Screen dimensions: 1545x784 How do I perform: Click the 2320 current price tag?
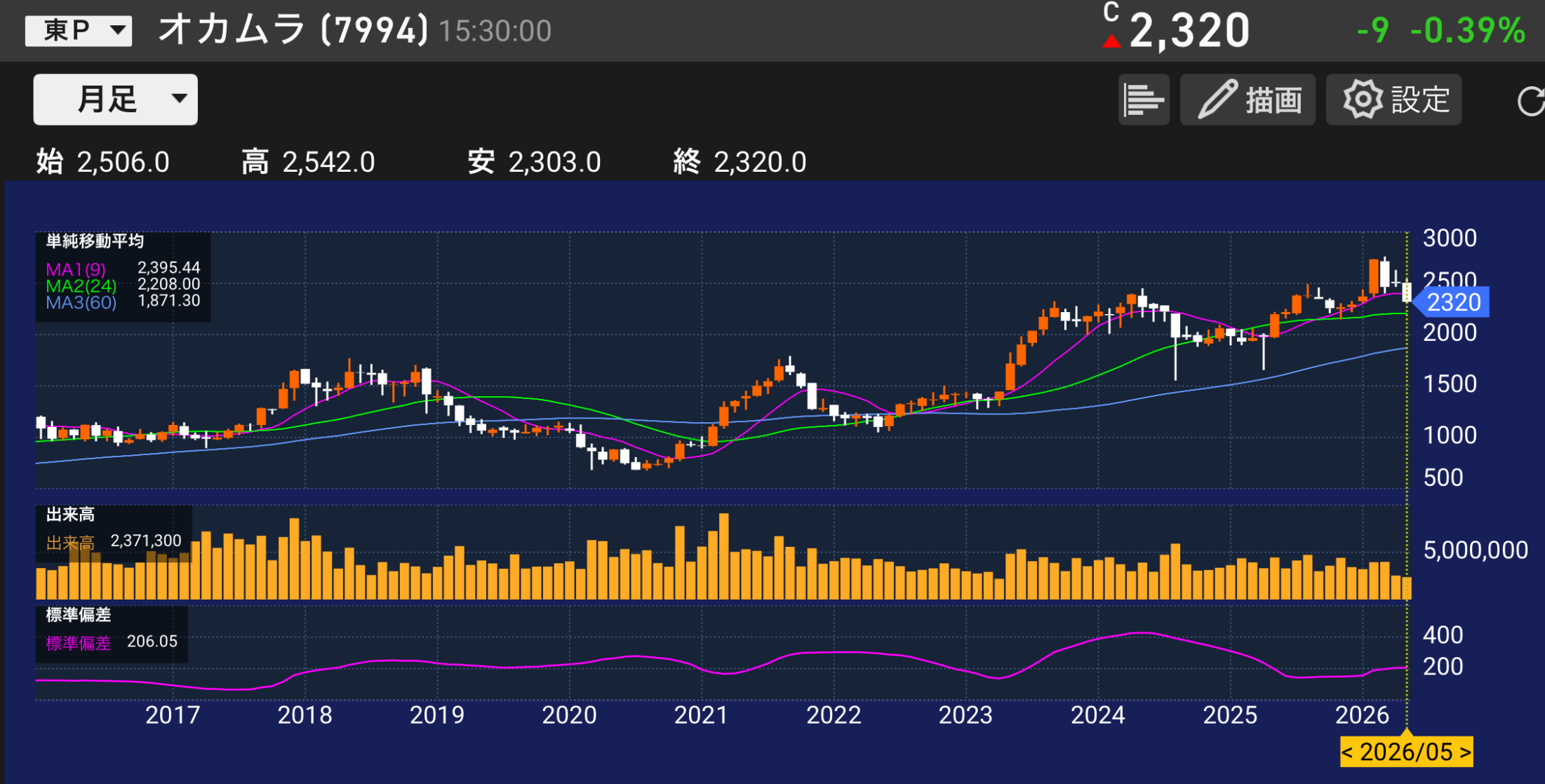(x=1450, y=302)
